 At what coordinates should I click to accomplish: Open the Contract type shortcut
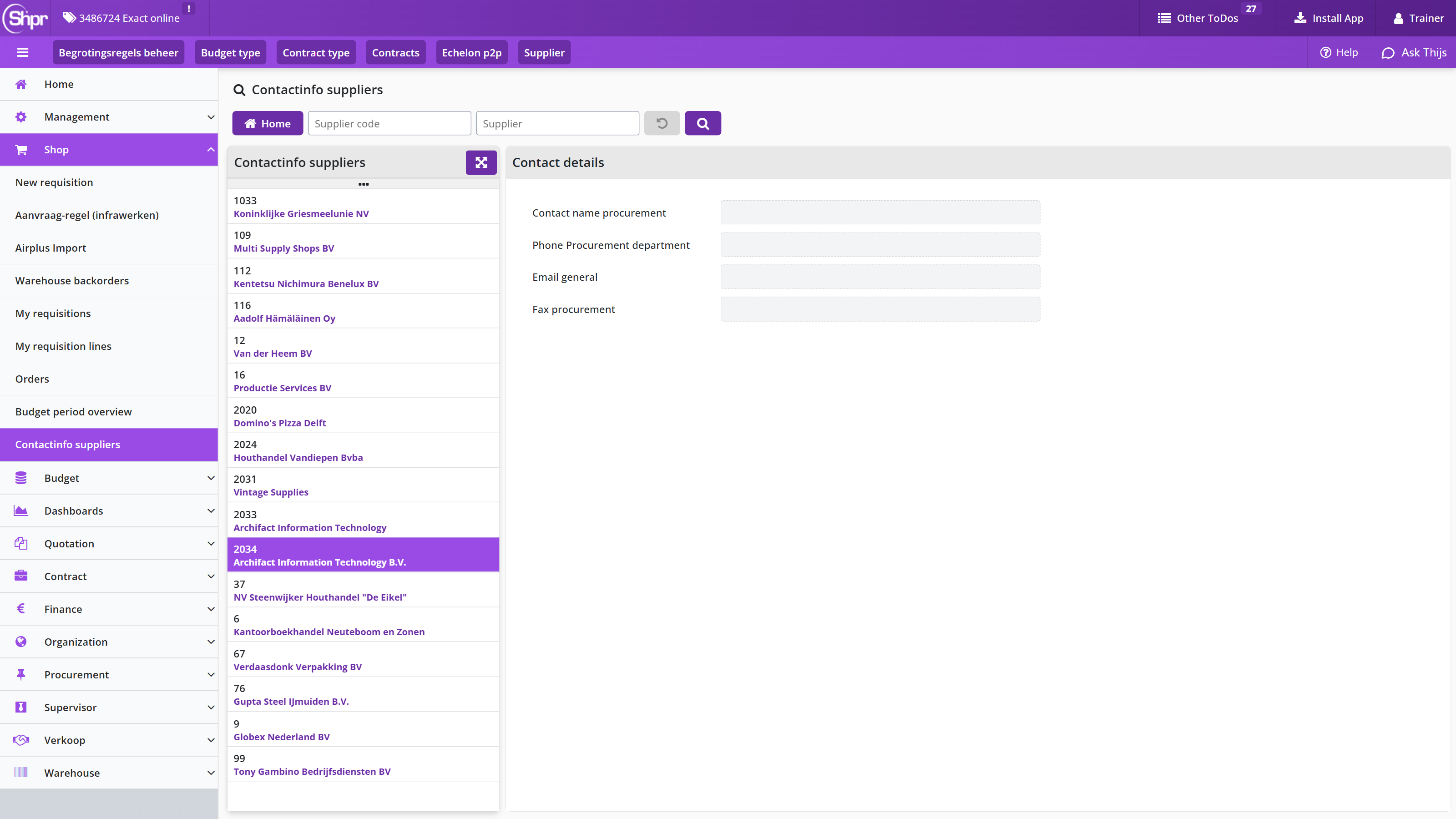pos(316,53)
